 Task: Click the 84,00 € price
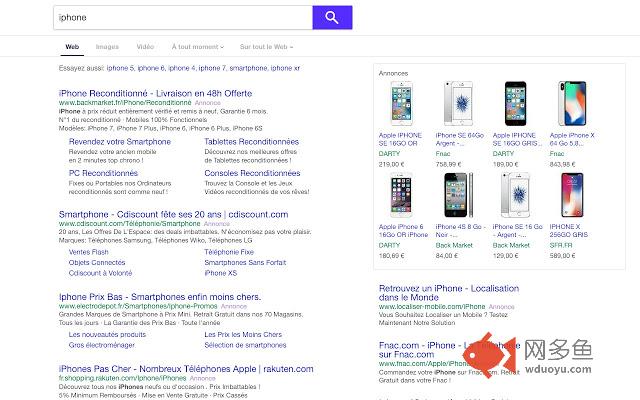tap(447, 256)
